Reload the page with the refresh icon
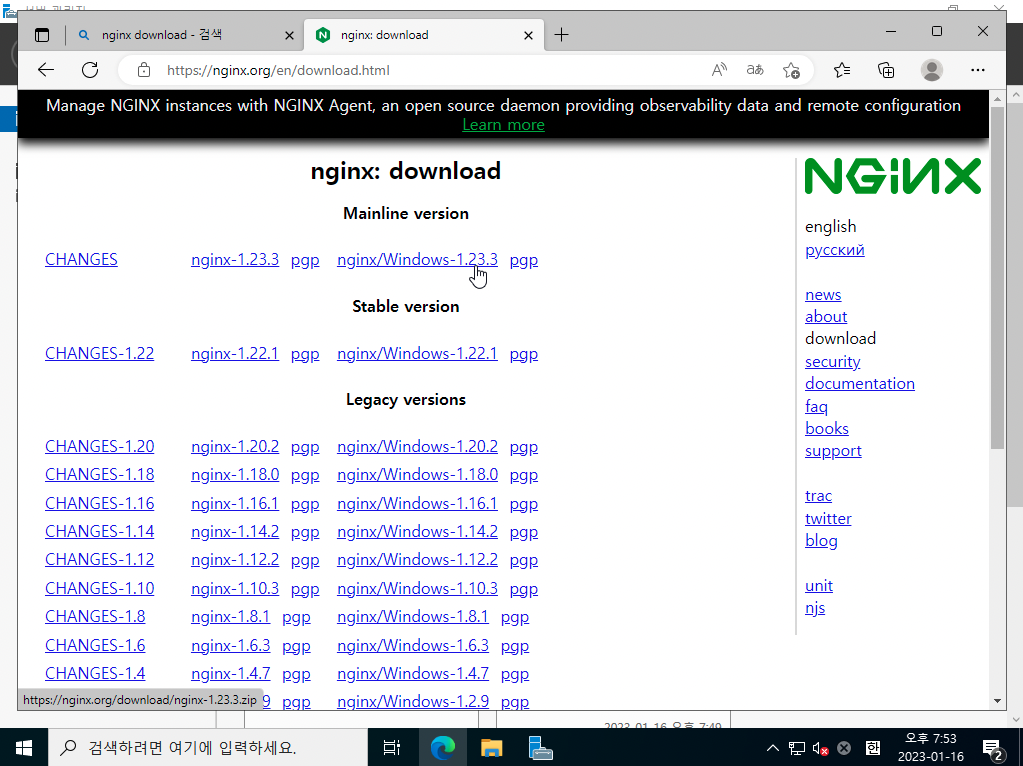 tap(90, 70)
